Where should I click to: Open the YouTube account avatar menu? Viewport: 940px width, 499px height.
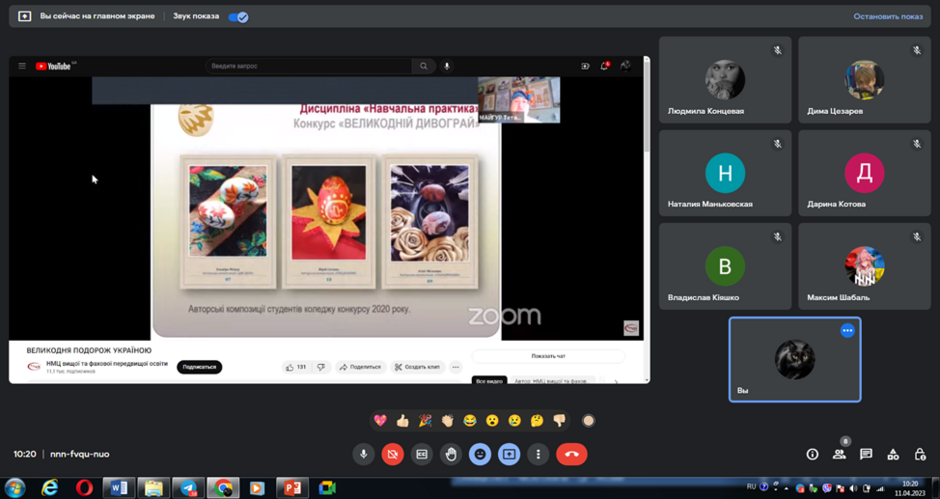[625, 66]
